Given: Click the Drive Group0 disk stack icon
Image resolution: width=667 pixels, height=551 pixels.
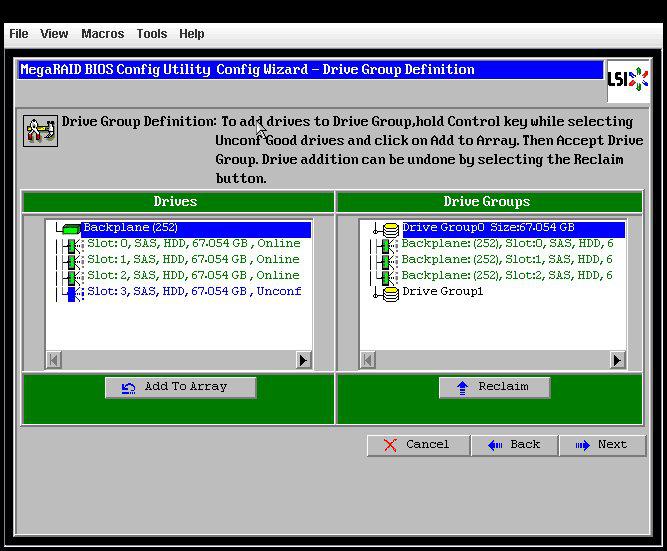Looking at the screenshot, I should [390, 229].
